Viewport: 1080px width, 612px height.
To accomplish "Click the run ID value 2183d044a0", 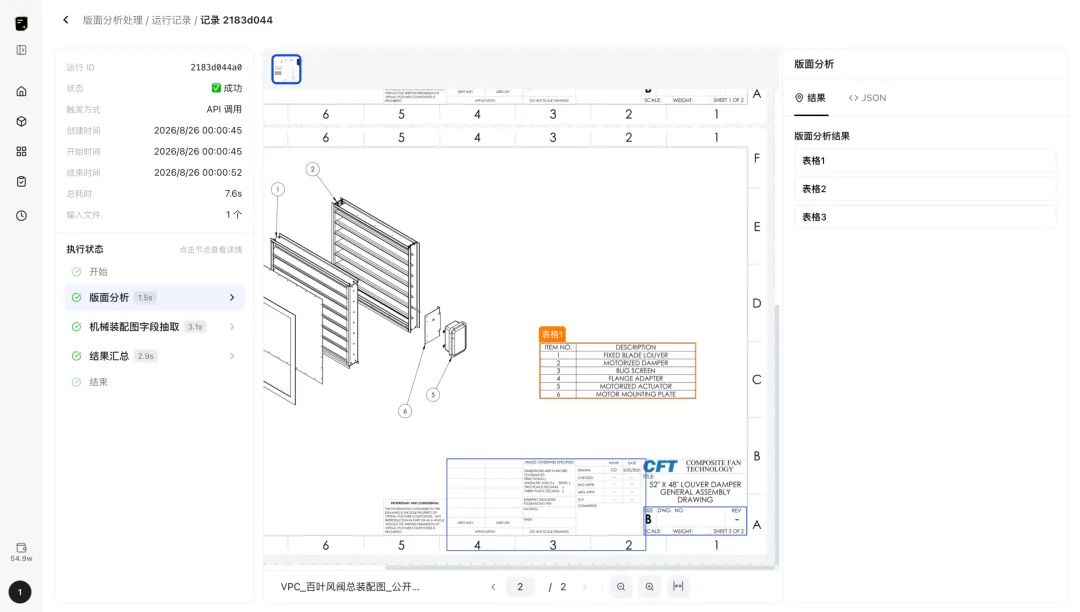I will pos(216,67).
